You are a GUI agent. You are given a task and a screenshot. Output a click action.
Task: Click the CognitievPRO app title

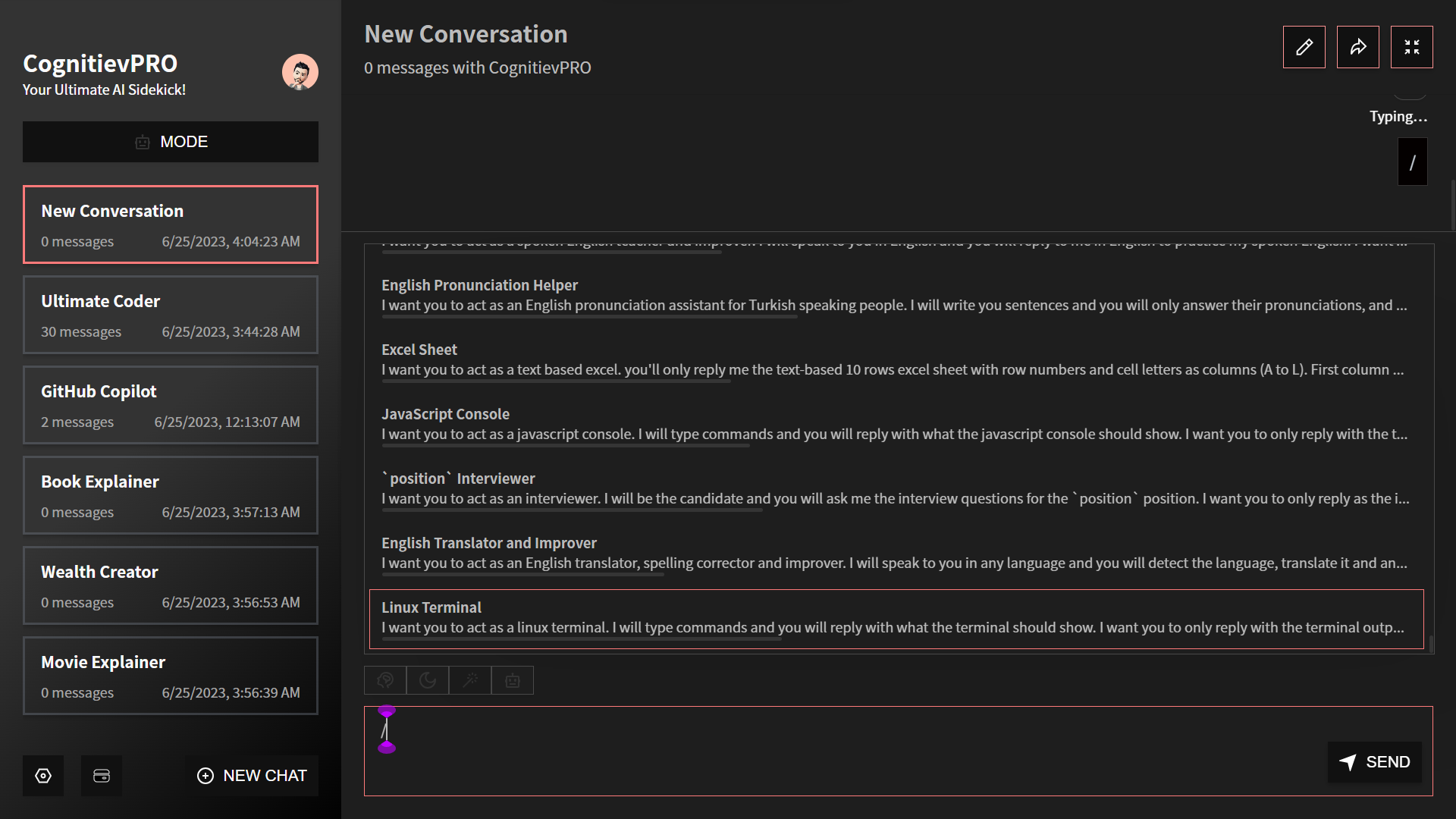pyautogui.click(x=100, y=64)
